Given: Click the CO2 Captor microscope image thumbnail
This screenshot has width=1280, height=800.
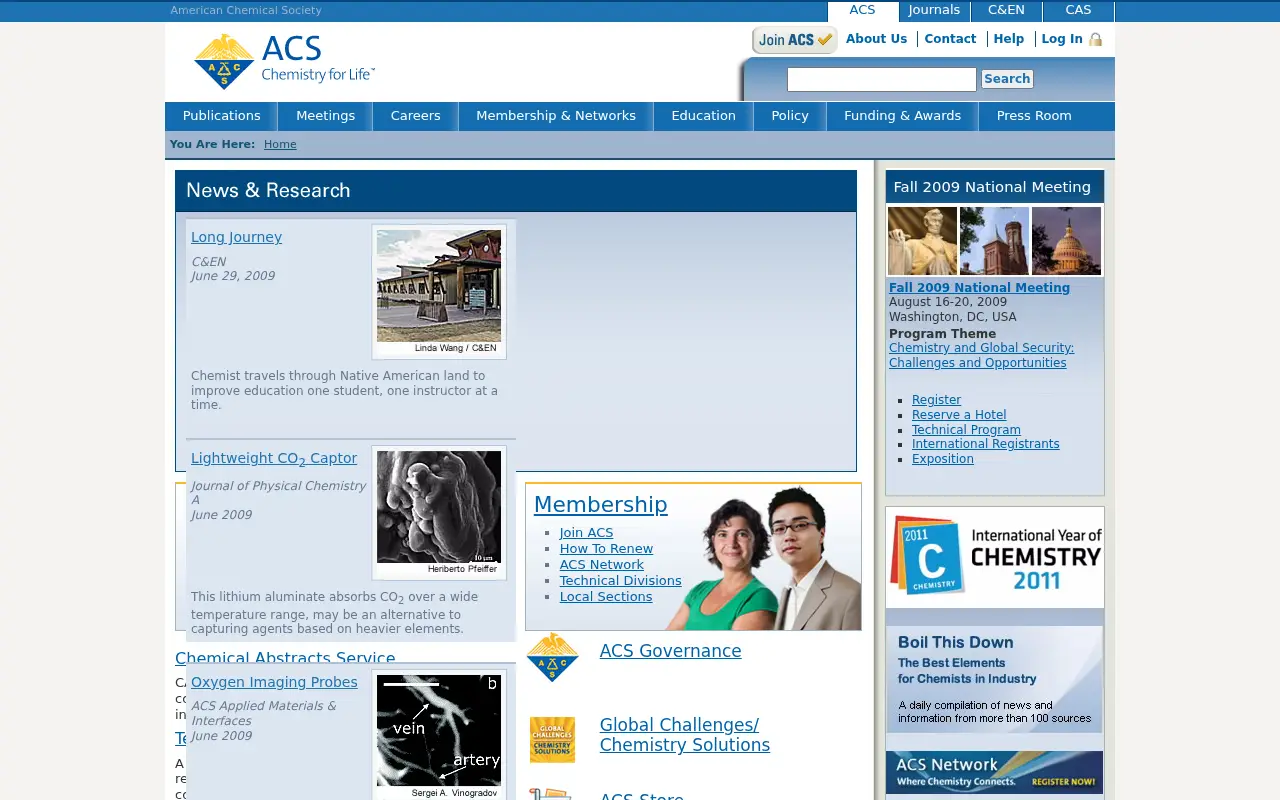Looking at the screenshot, I should [439, 512].
